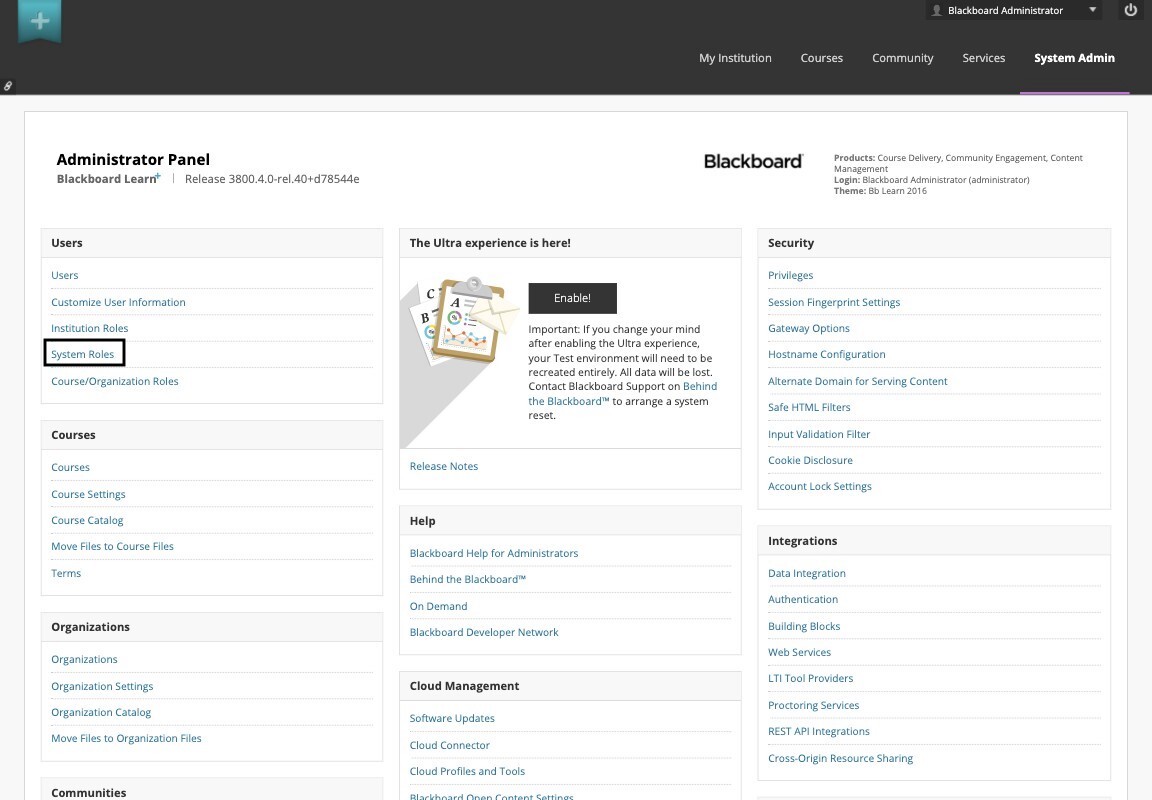Open Proctoring Services
This screenshot has height=800, width=1152.
click(813, 705)
